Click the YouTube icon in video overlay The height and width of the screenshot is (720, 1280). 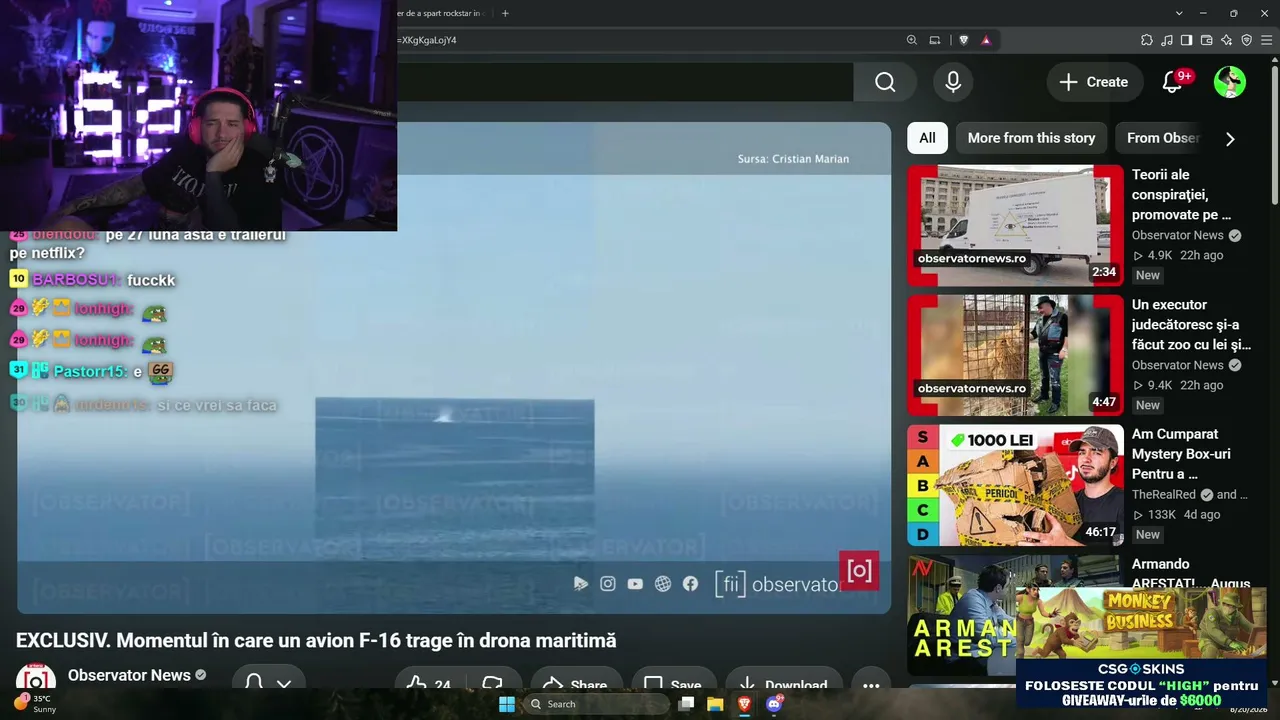click(635, 584)
